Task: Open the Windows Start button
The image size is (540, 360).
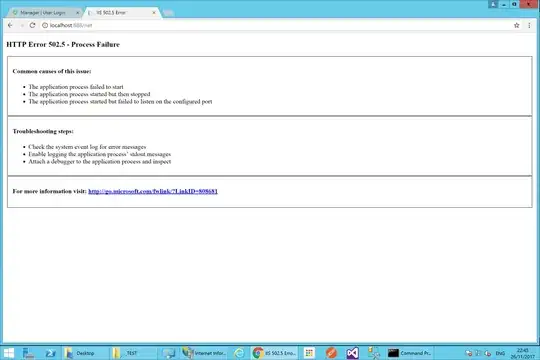Action: click(9, 353)
